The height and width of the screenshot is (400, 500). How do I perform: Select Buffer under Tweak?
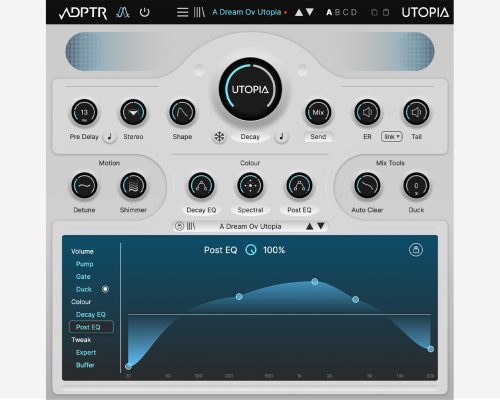(85, 365)
